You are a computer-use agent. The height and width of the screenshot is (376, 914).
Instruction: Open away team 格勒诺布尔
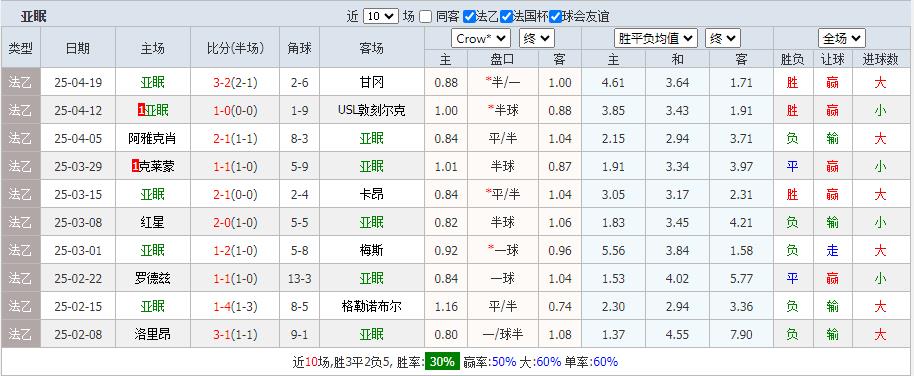[x=372, y=307]
